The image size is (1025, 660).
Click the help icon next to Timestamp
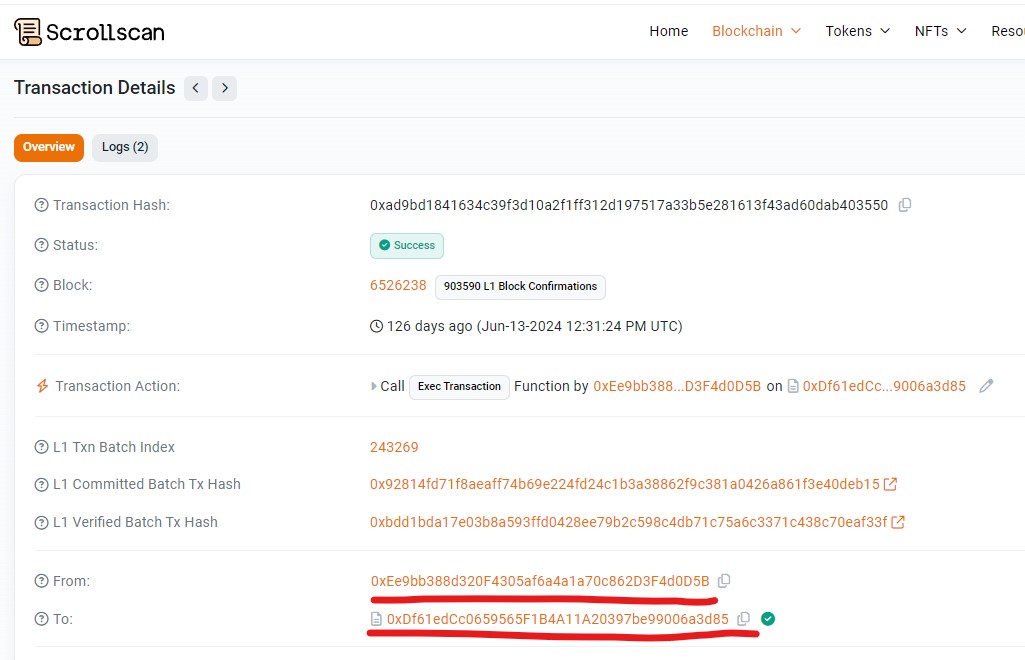tap(41, 326)
